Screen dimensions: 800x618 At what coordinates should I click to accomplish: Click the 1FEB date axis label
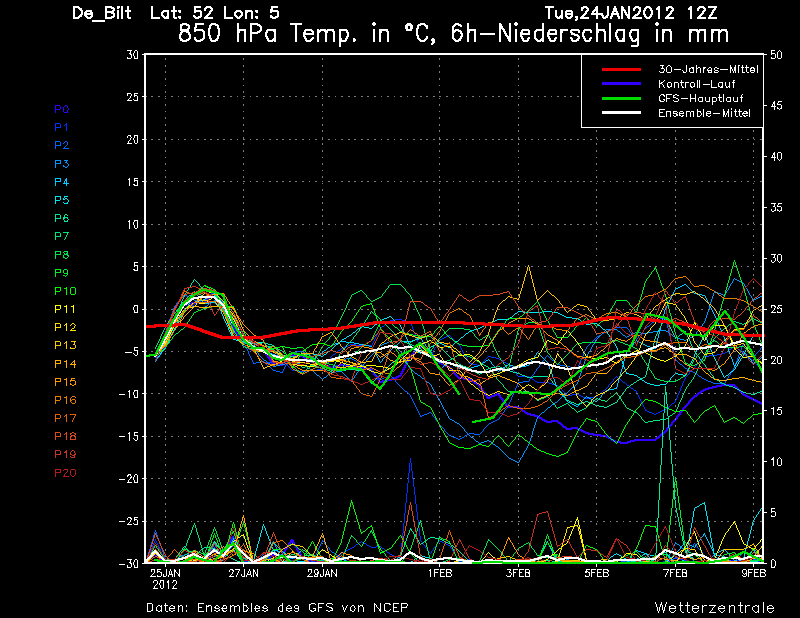pyautogui.click(x=440, y=574)
